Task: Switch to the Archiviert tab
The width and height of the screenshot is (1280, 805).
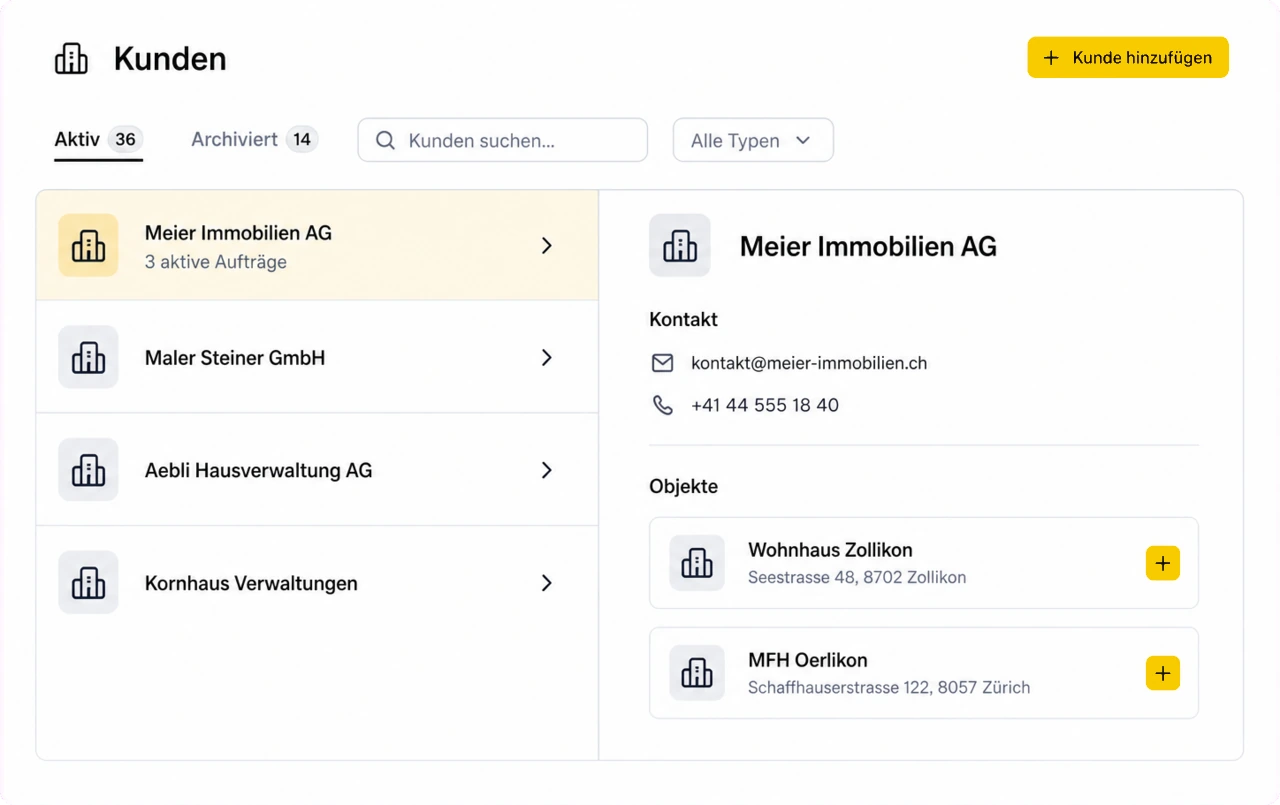Action: click(x=254, y=140)
